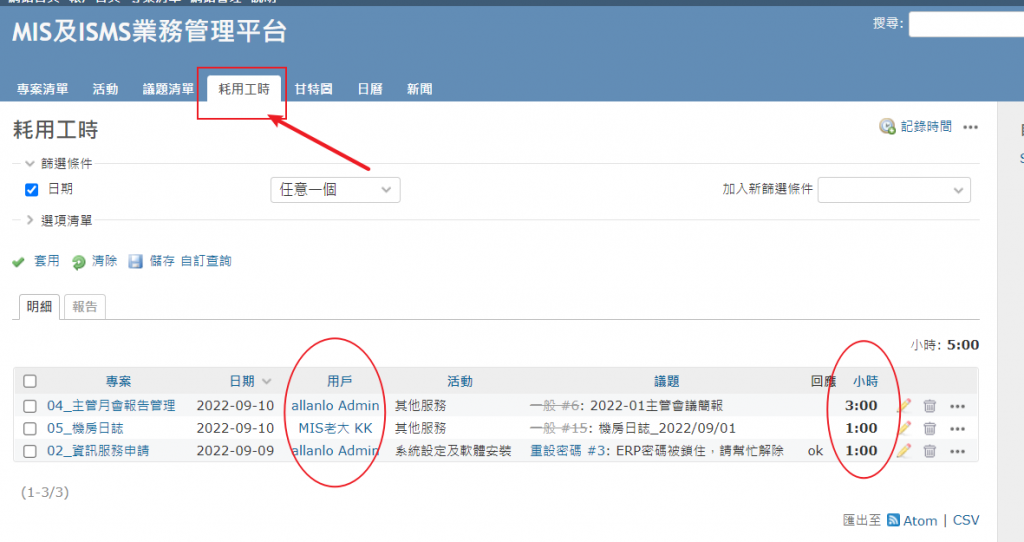Delete trash icon for 04_主管月會報告管理 row
This screenshot has height=542, width=1024.
929,406
